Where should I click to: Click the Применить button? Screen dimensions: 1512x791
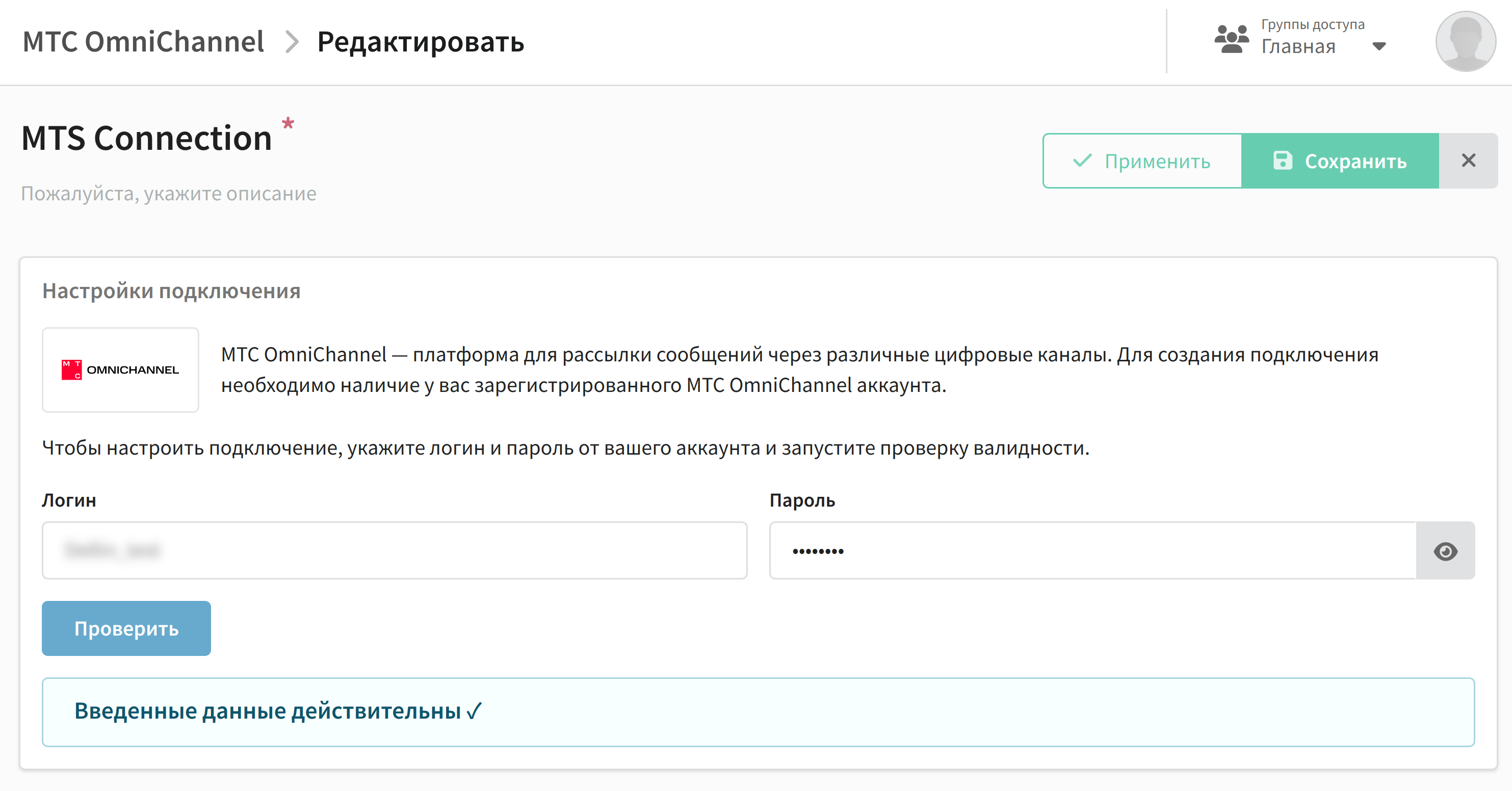point(1141,161)
